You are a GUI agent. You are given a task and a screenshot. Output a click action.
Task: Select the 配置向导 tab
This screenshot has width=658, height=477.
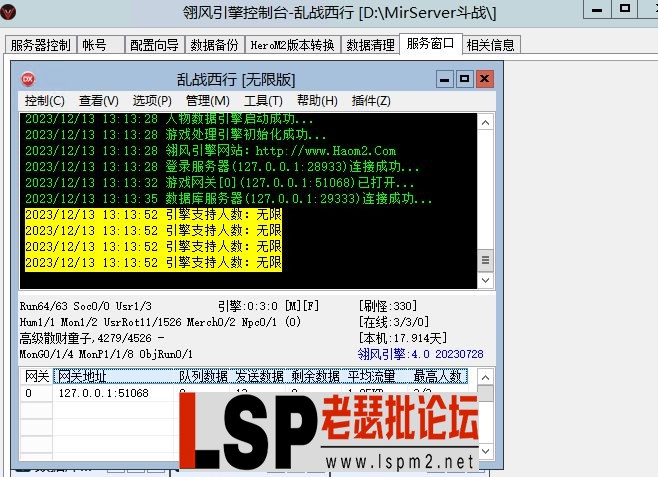[x=154, y=44]
